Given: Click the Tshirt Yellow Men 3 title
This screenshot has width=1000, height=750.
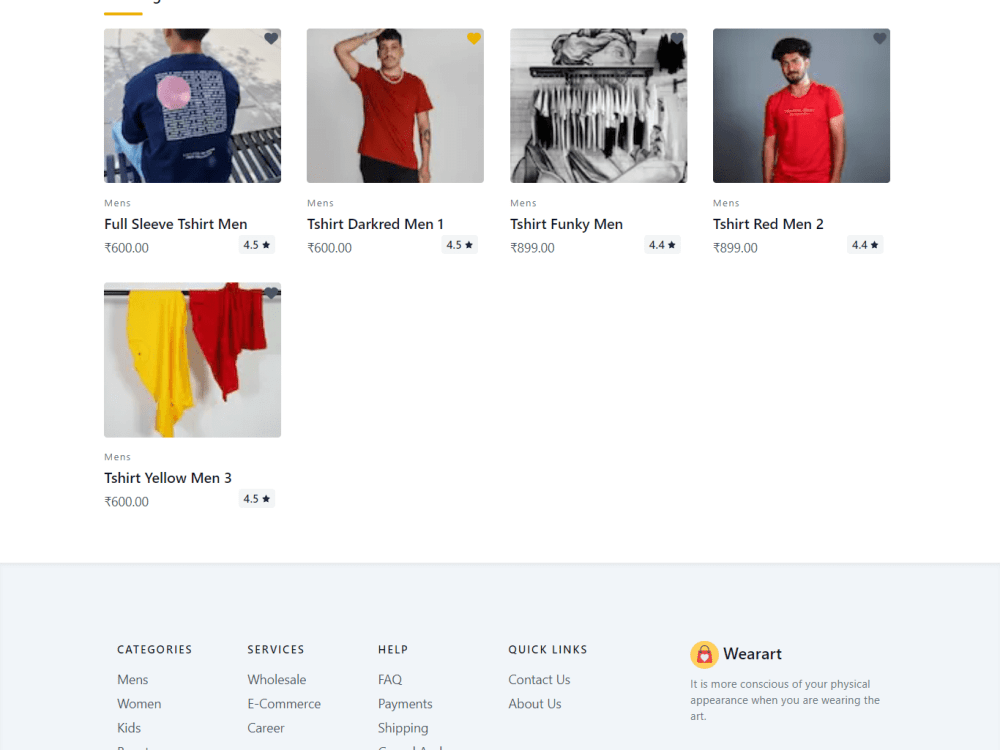Looking at the screenshot, I should coord(168,478).
